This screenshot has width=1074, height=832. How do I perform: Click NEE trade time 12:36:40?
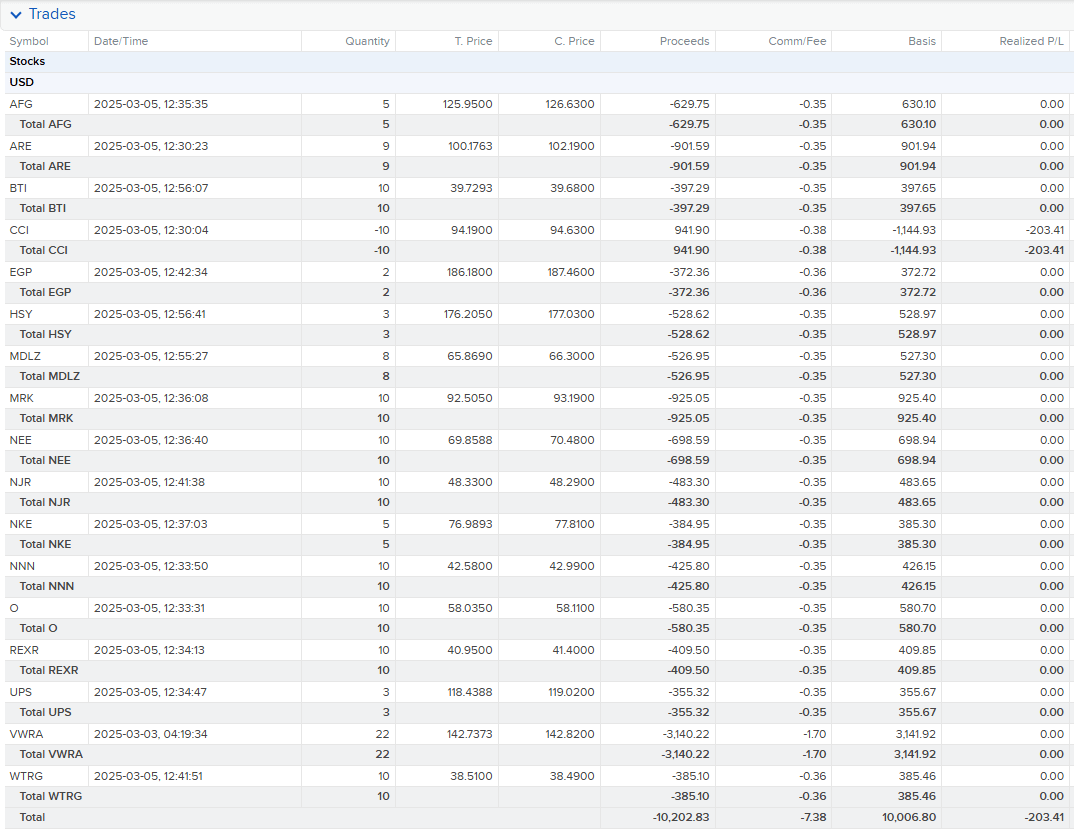[x=151, y=440]
